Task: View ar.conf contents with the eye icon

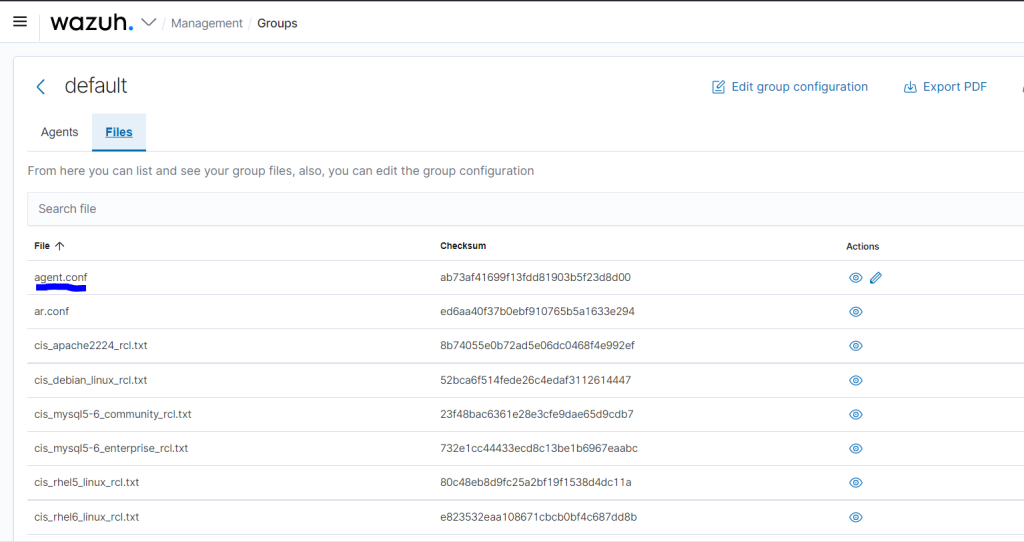Action: (x=856, y=311)
